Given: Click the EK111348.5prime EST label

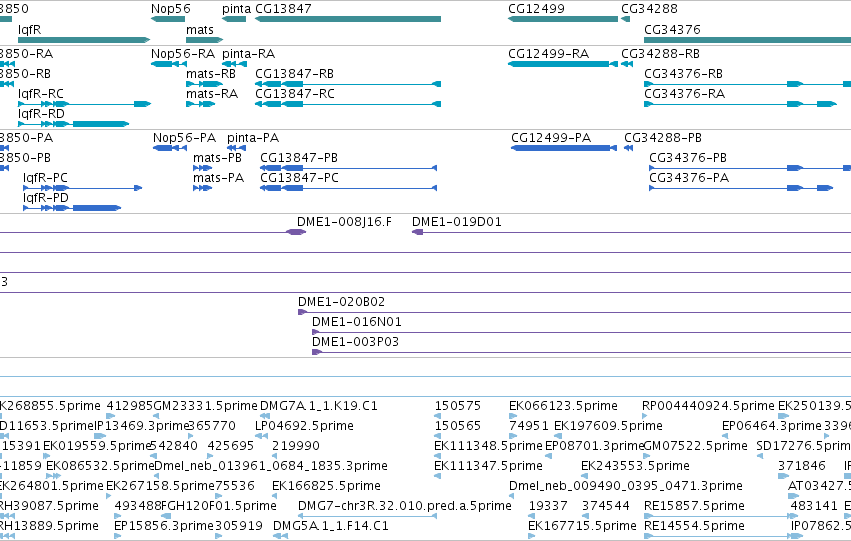Looking at the screenshot, I should point(488,446).
